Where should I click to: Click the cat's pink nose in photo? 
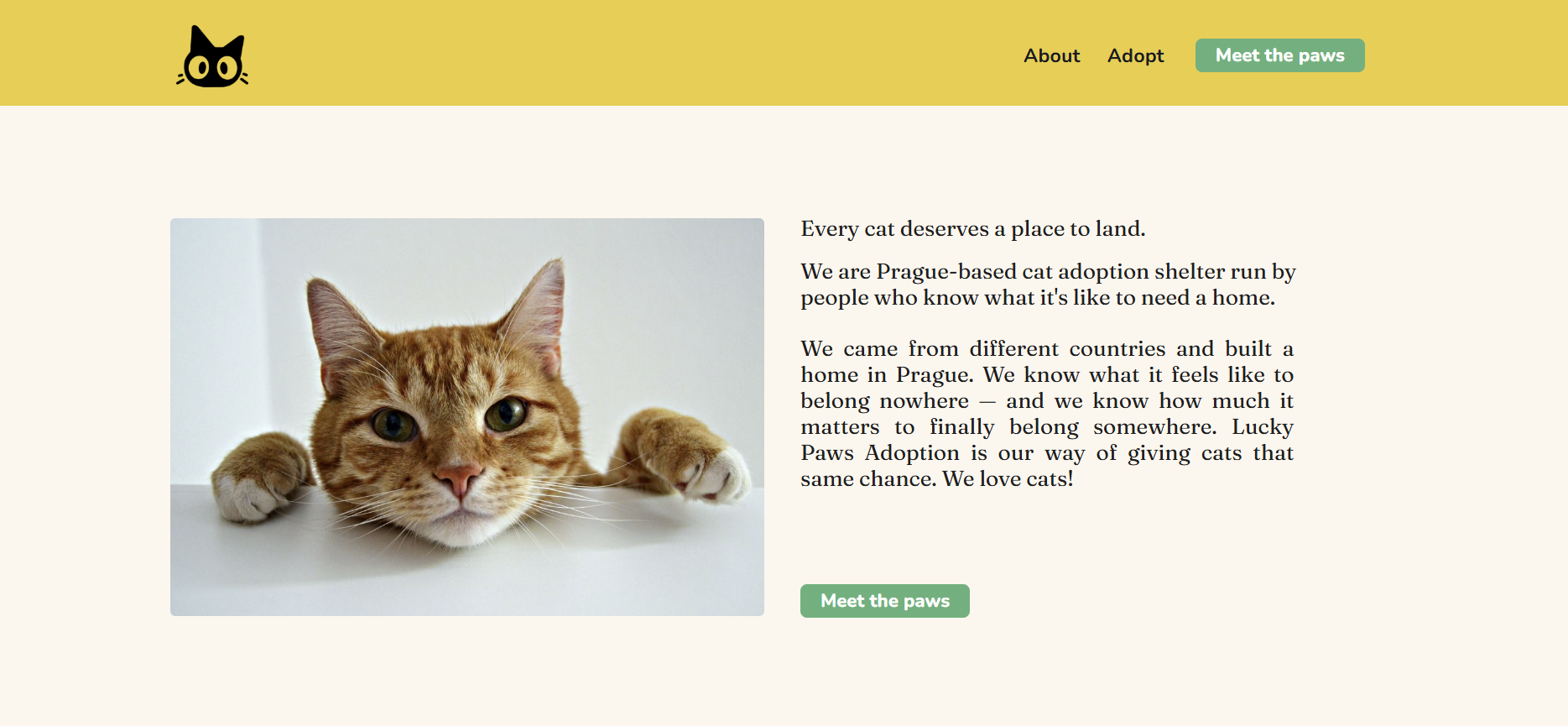point(458,480)
